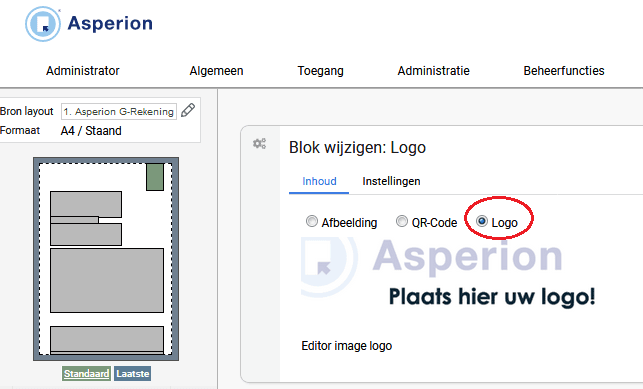Screen dimensions: 643x389
Task: Select the top gray address block in preview
Action: pyautogui.click(x=86, y=204)
